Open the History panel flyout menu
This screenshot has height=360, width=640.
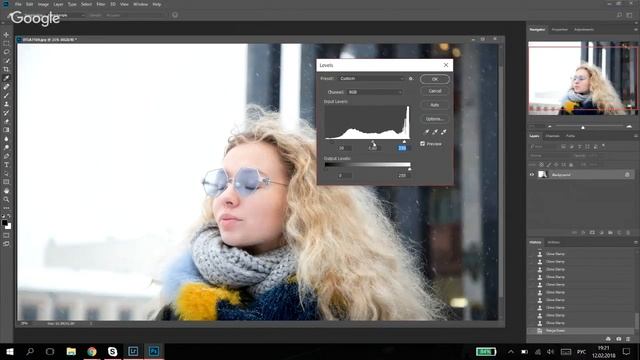click(636, 242)
